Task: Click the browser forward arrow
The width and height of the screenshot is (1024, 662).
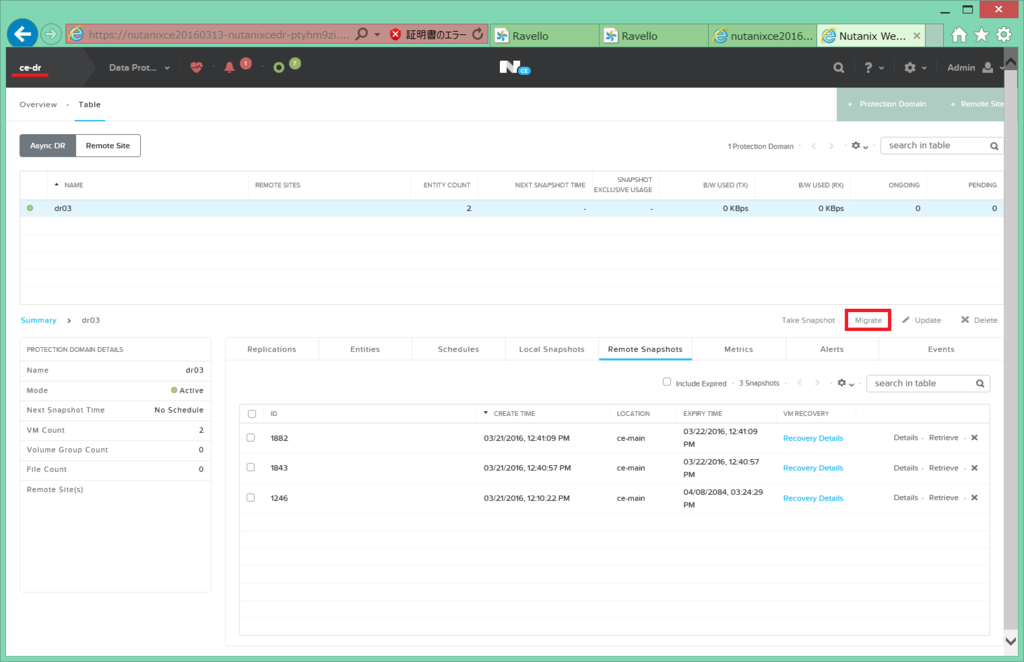Action: coord(51,34)
